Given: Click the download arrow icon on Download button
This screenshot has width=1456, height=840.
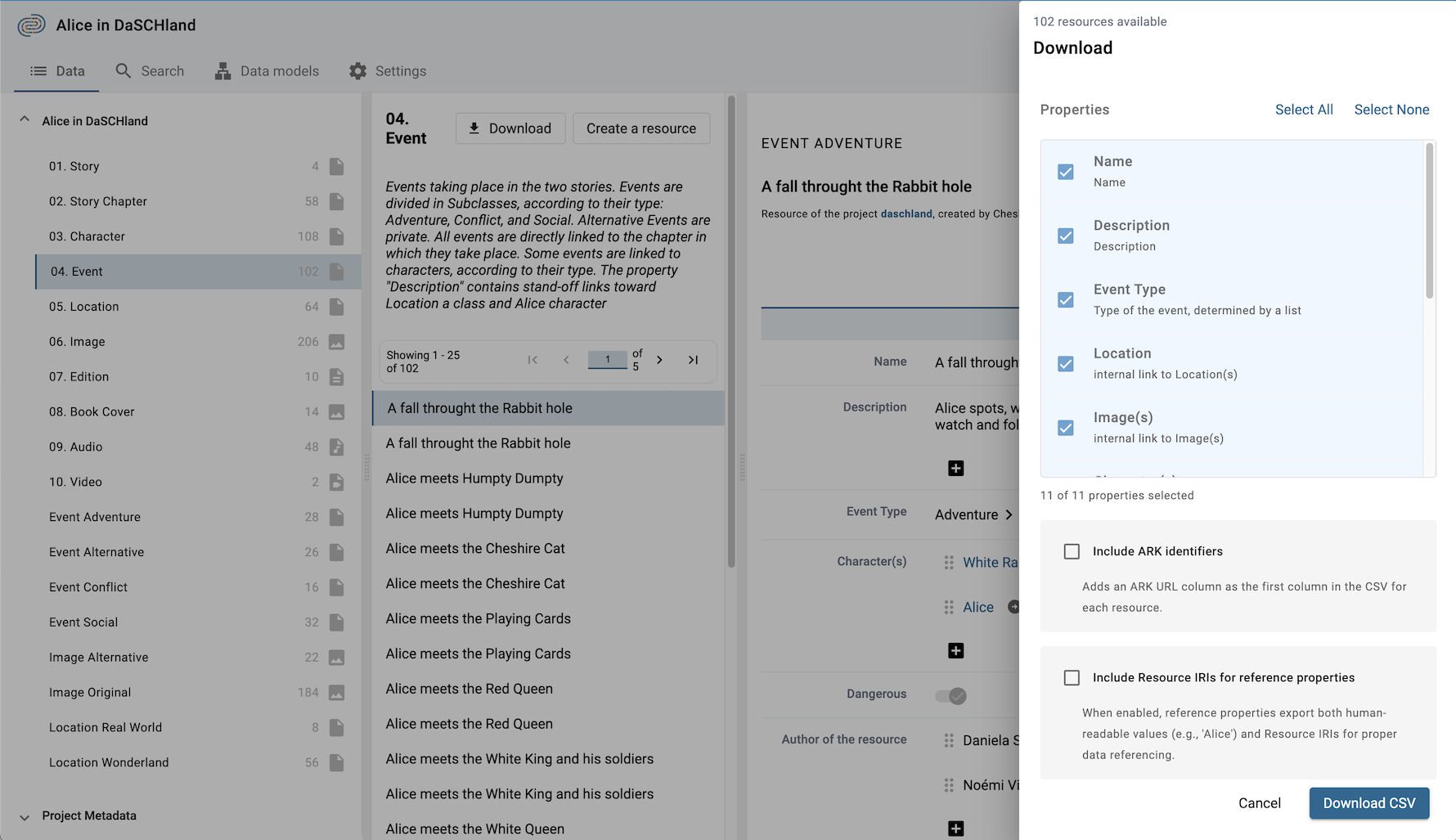Looking at the screenshot, I should [474, 128].
